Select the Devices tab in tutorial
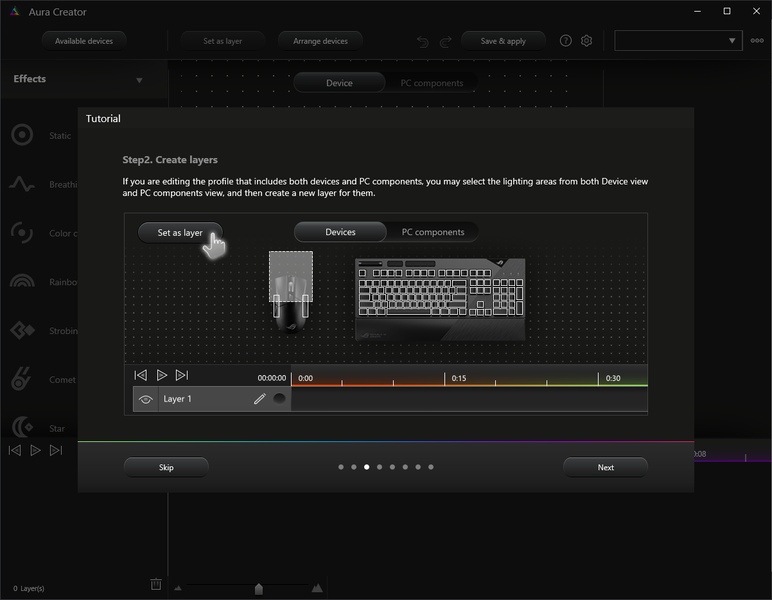The width and height of the screenshot is (772, 600). tap(340, 232)
